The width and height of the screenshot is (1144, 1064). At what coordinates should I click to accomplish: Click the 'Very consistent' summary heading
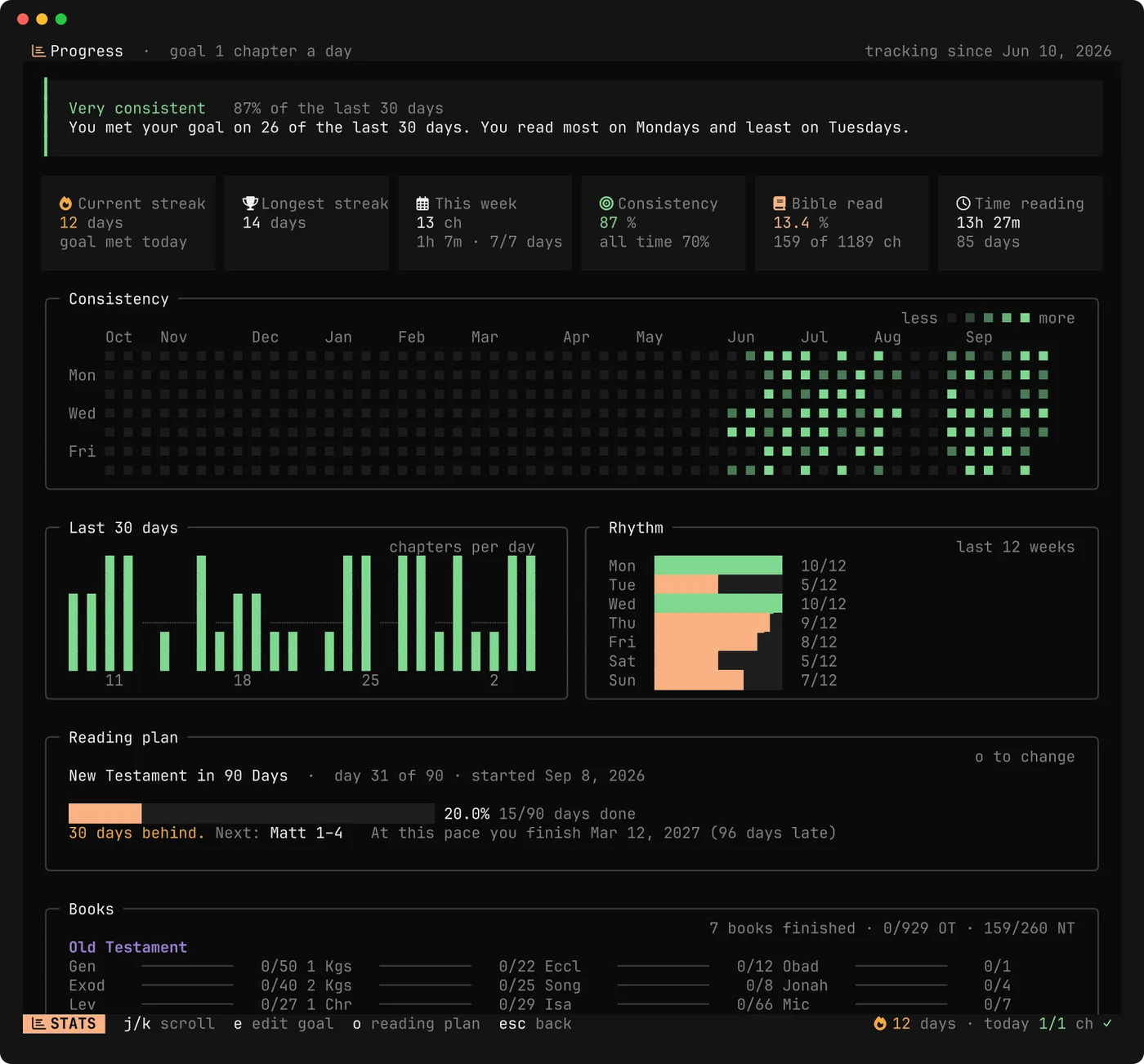(137, 108)
